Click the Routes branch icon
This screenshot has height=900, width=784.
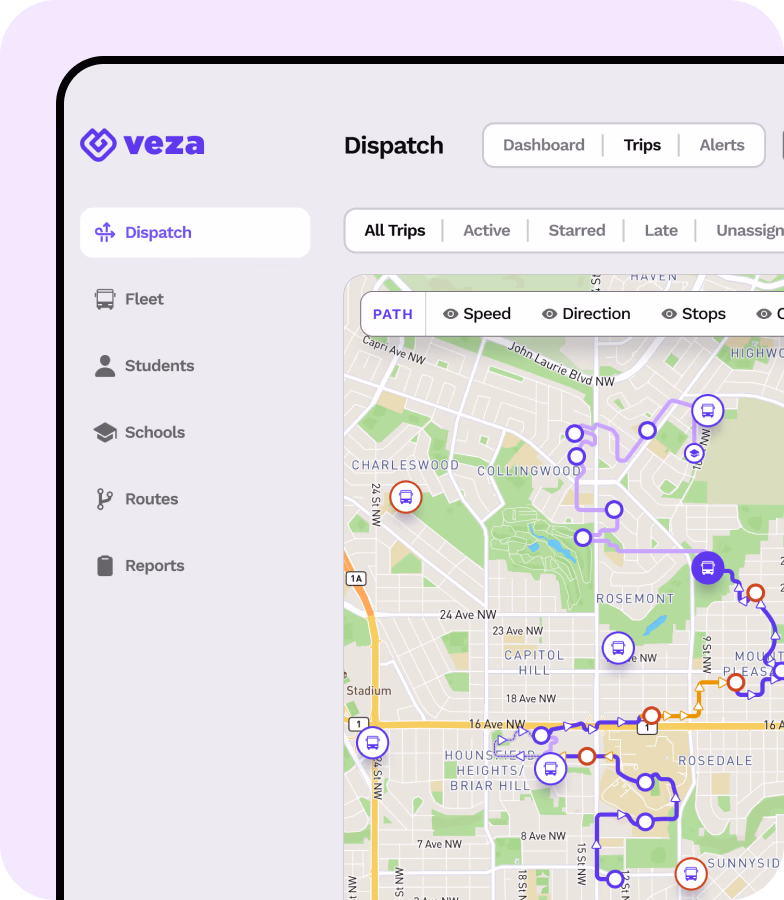point(104,499)
